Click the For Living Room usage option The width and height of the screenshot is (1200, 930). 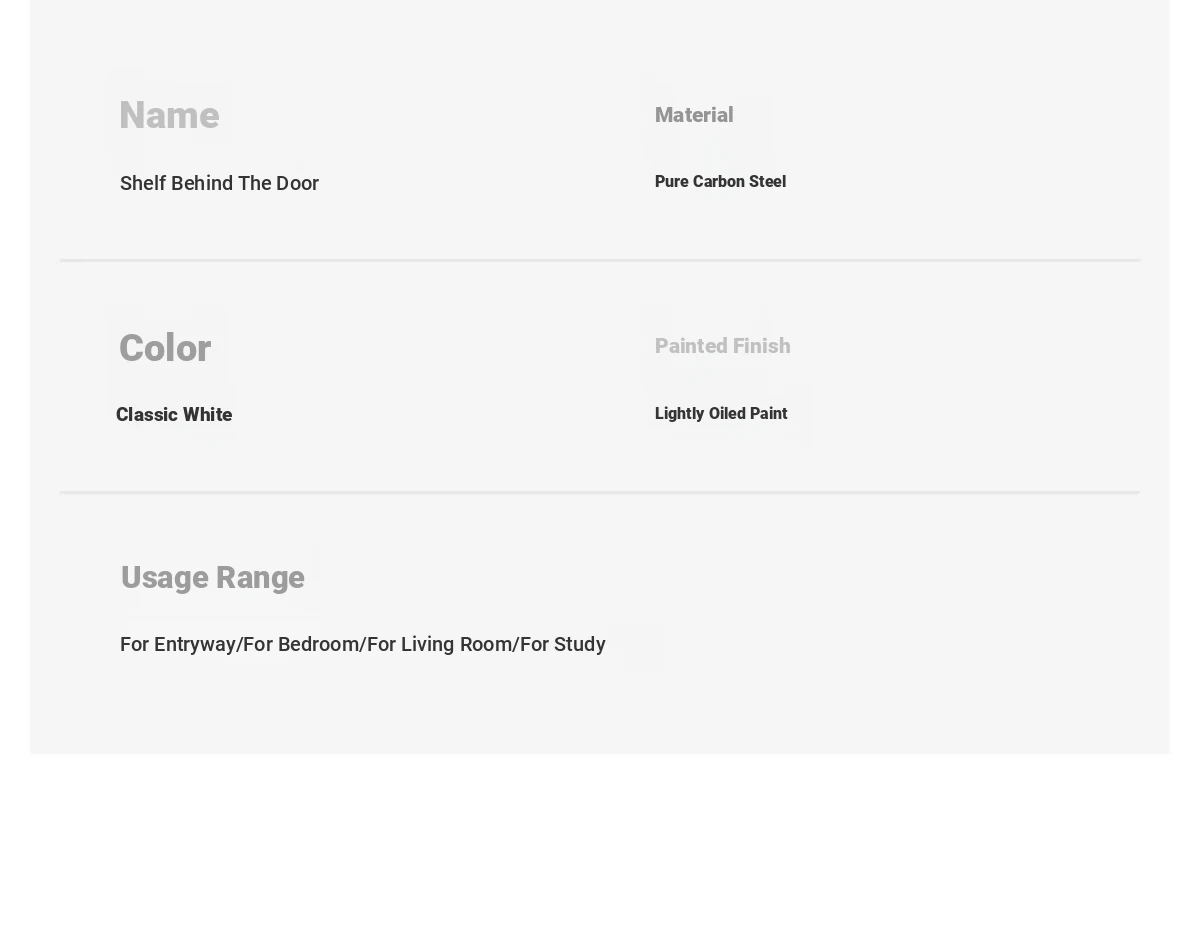click(440, 645)
